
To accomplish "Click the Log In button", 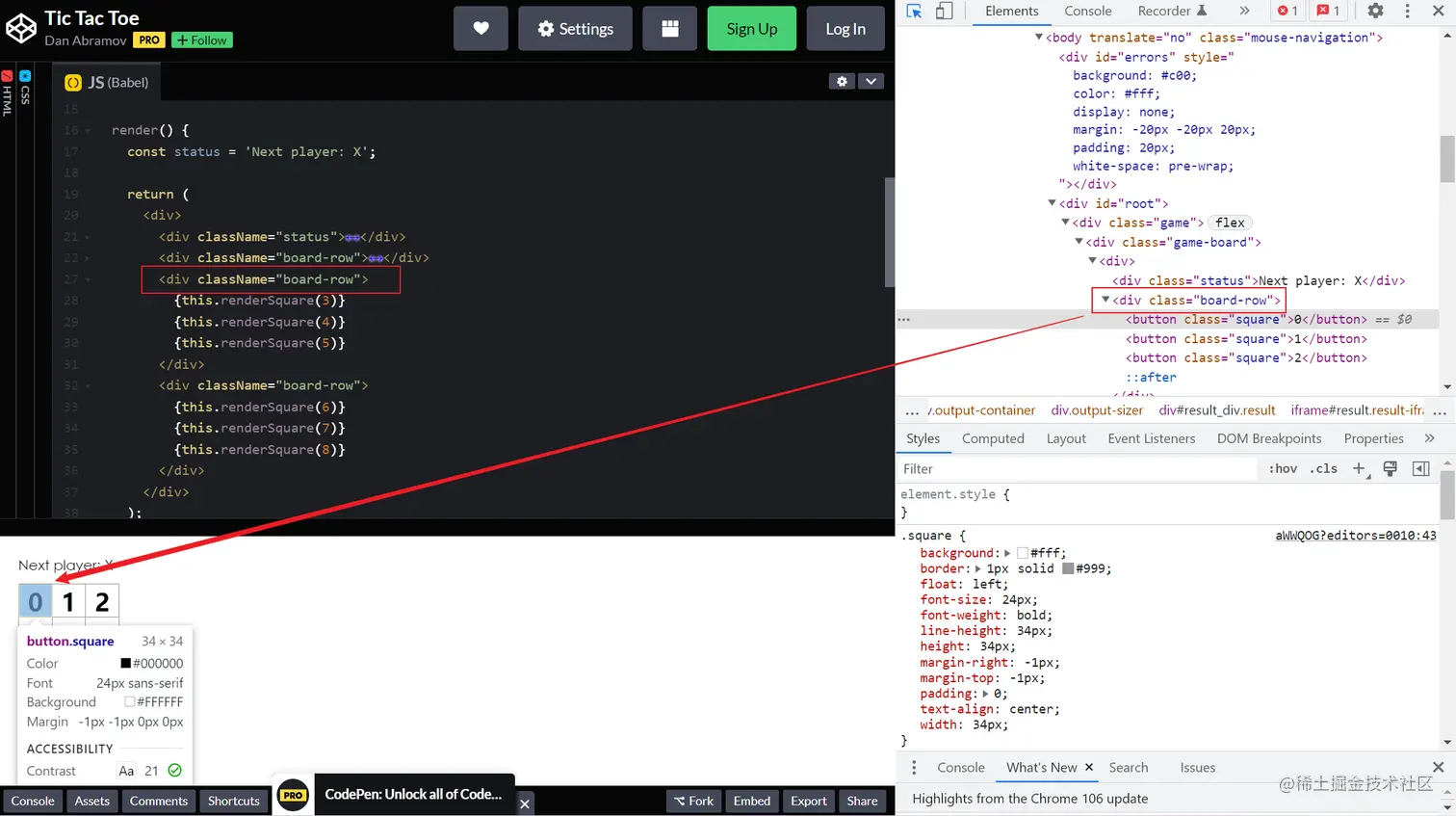I will pos(845,29).
